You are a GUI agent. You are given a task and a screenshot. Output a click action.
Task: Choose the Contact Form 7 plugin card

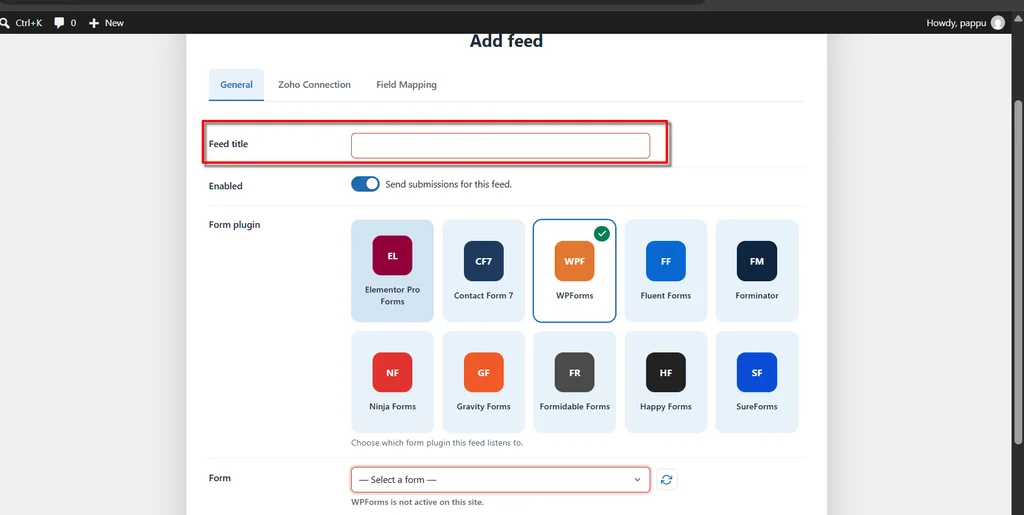coord(483,271)
